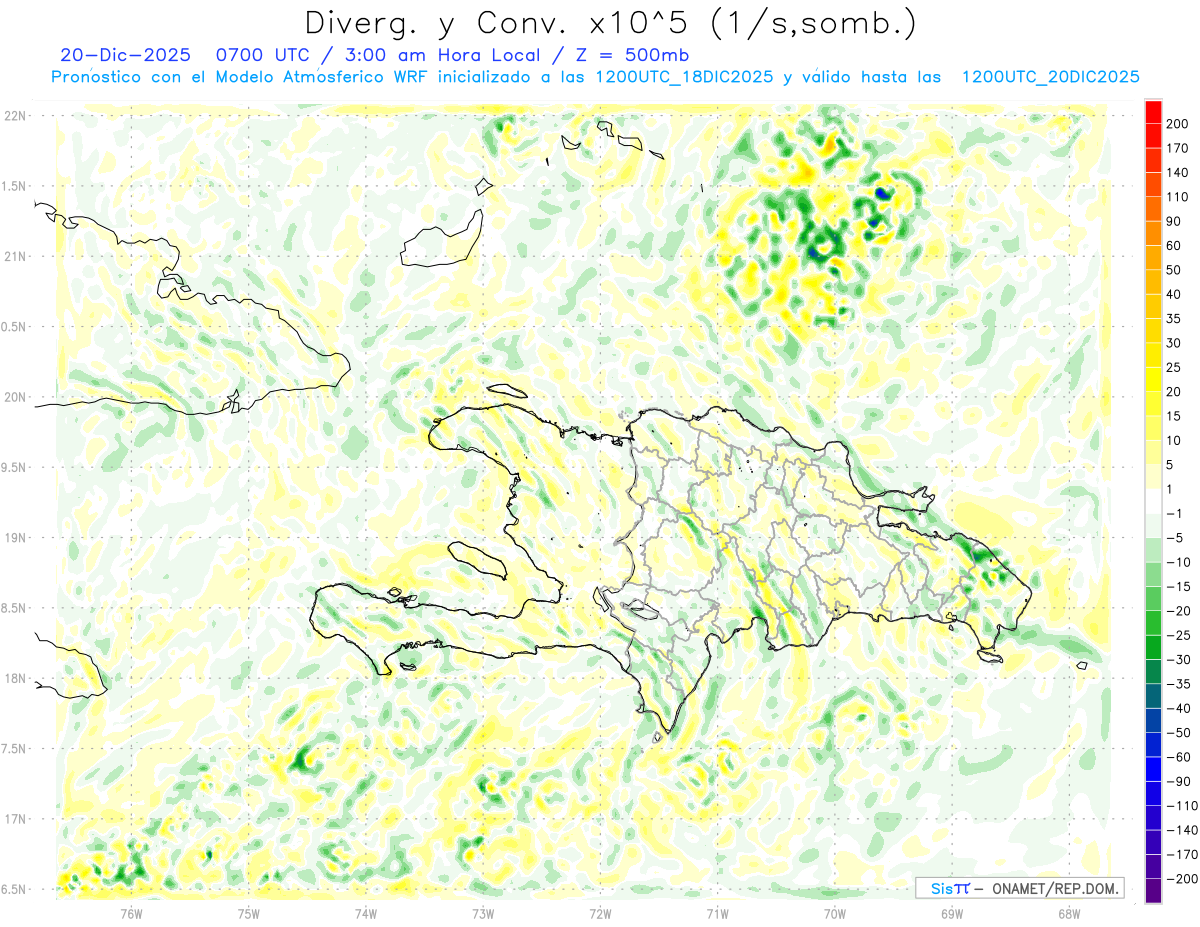This screenshot has height=927, width=1200.
Task: Click the positive 200 color scale value
Action: 1177,124
